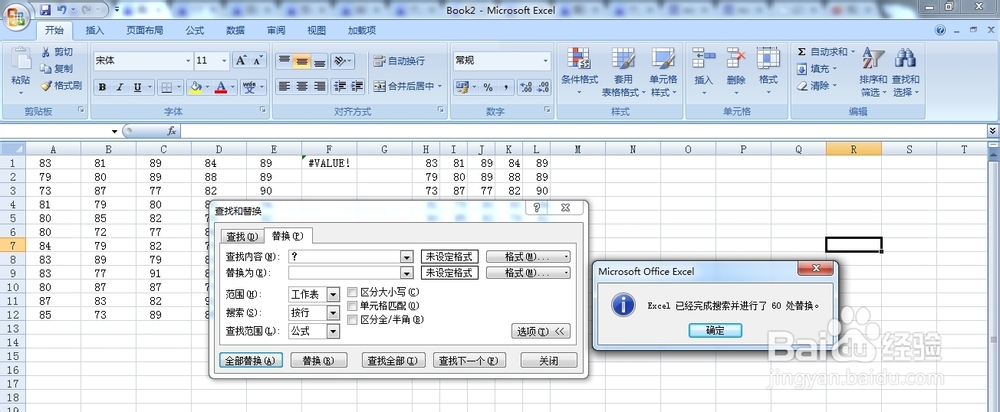
Task: Select column R header
Action: tap(853, 149)
